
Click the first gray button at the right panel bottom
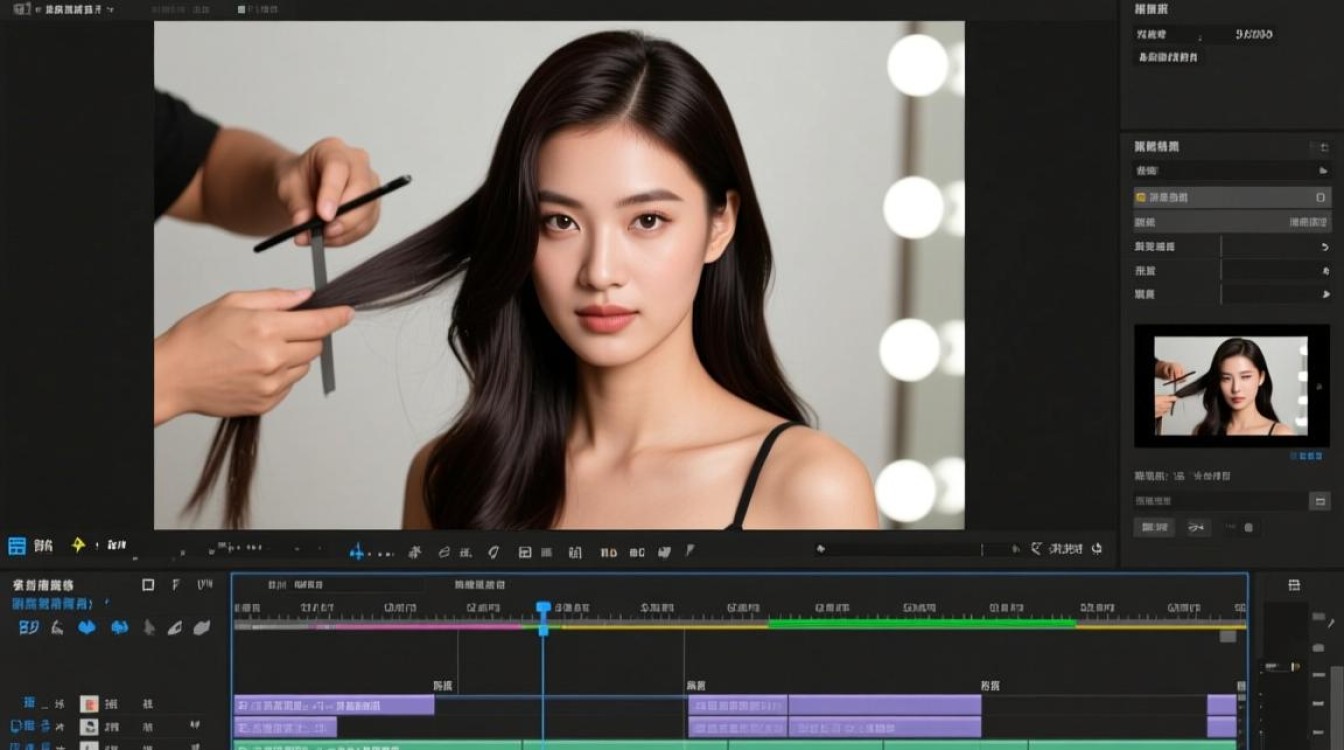point(1154,527)
